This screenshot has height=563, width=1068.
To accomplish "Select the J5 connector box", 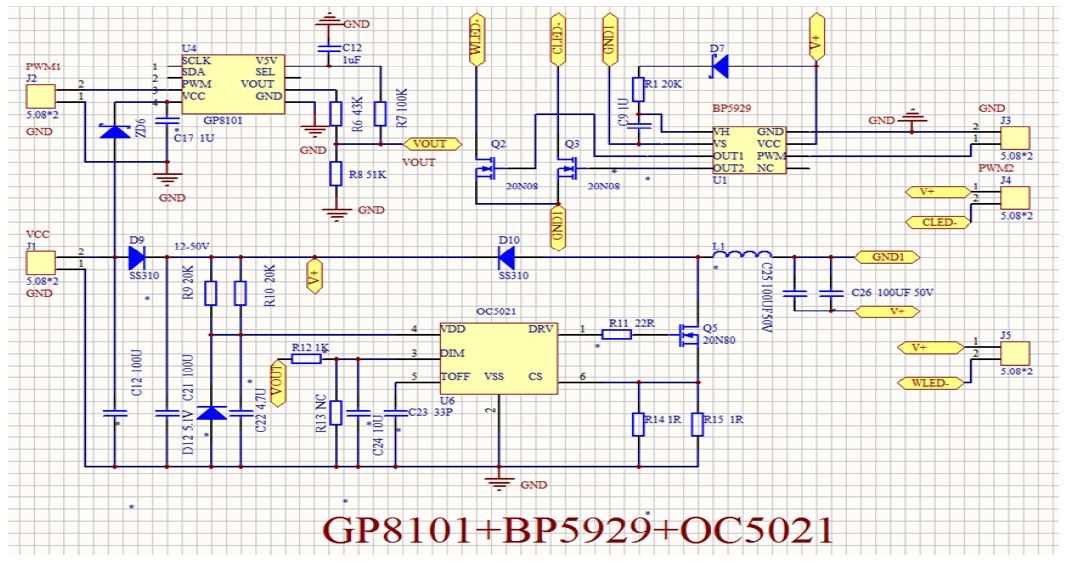I will [x=1015, y=354].
